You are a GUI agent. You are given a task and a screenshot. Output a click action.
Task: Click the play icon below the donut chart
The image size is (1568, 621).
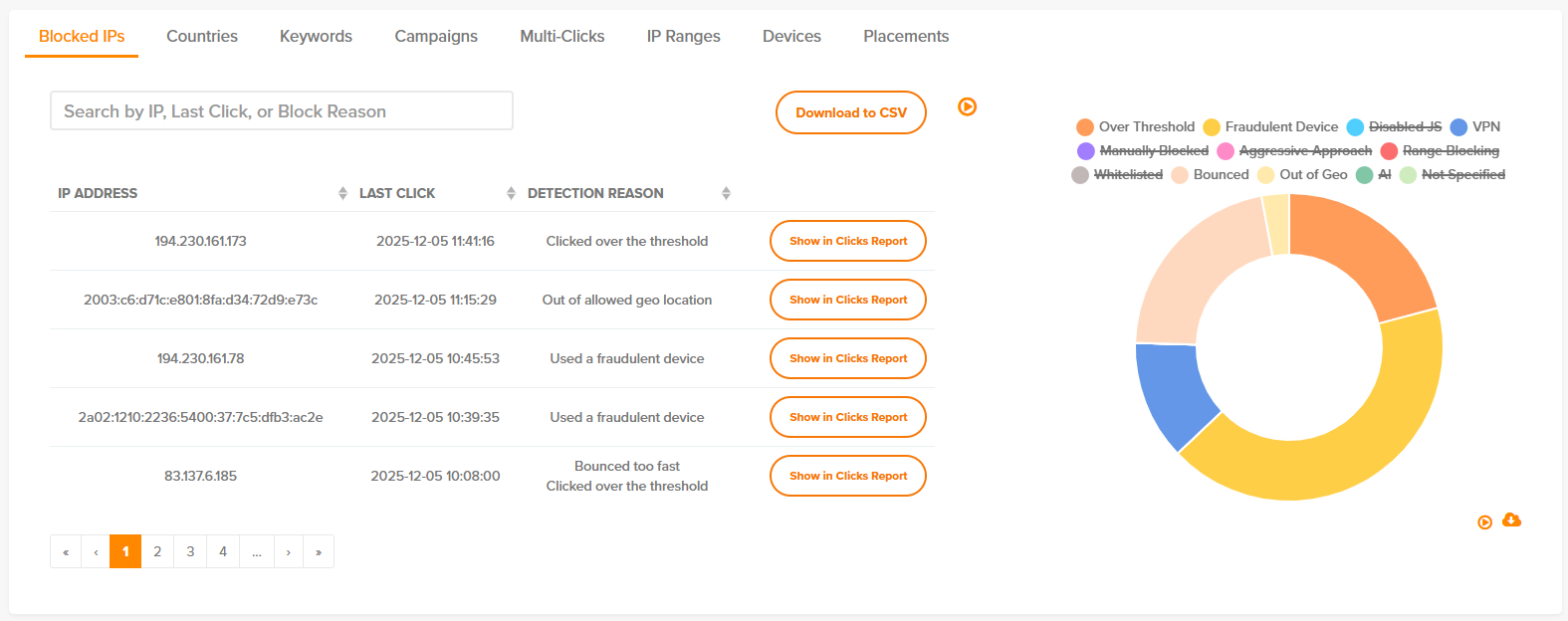pos(1484,521)
